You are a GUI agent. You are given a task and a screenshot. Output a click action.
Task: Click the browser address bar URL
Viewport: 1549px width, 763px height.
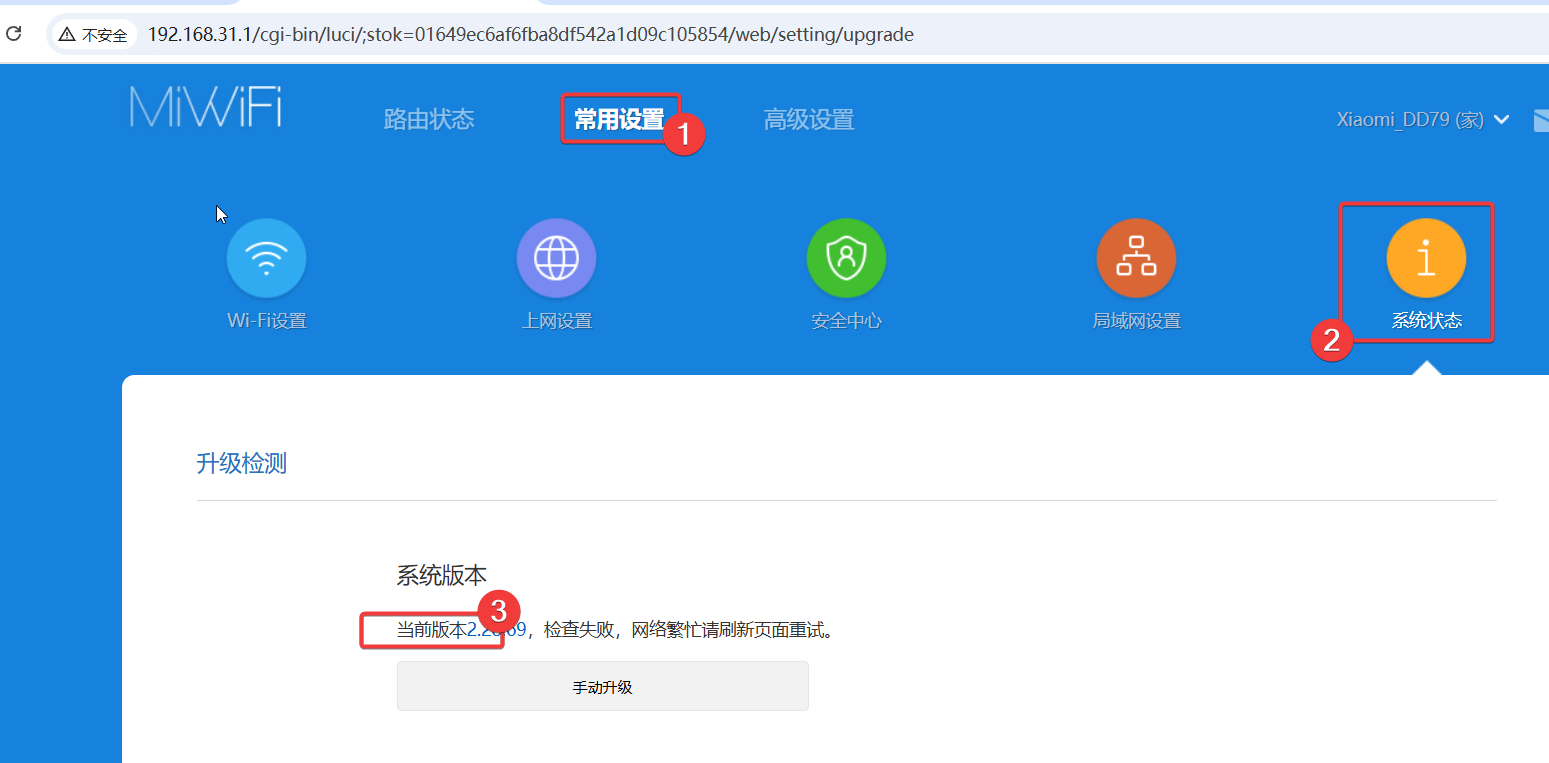(530, 35)
